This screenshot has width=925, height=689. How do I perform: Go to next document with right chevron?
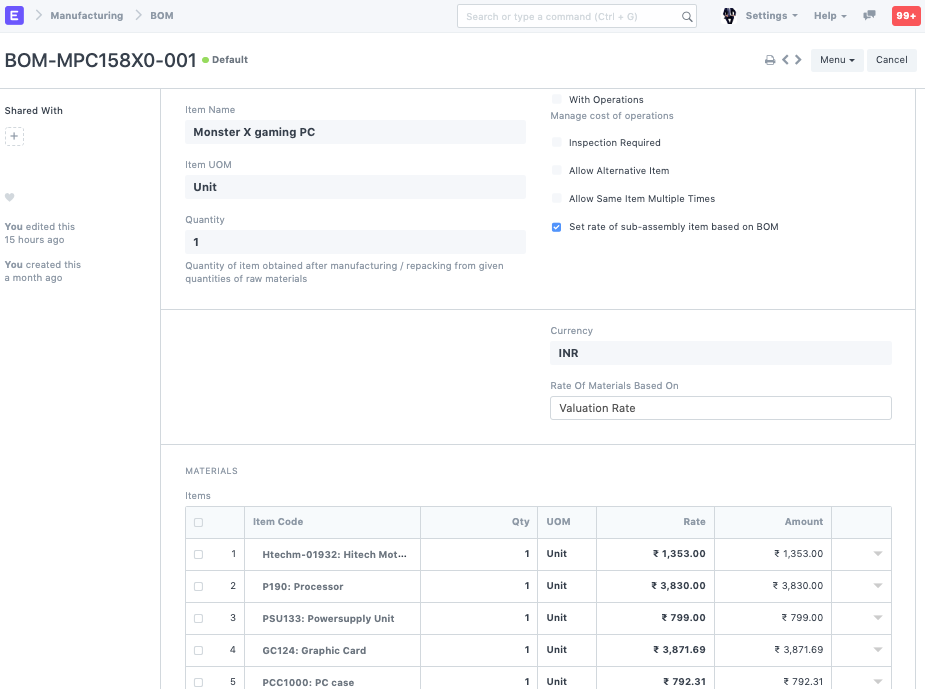[x=798, y=60]
